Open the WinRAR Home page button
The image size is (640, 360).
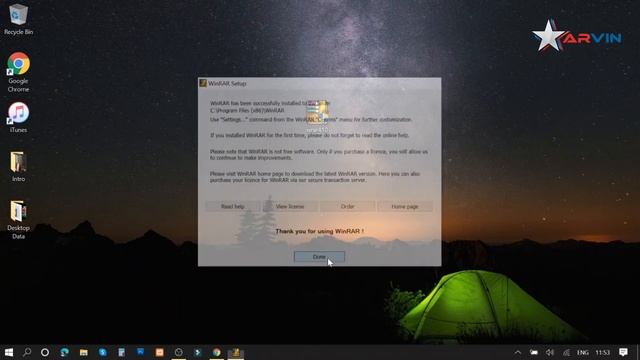[405, 207]
